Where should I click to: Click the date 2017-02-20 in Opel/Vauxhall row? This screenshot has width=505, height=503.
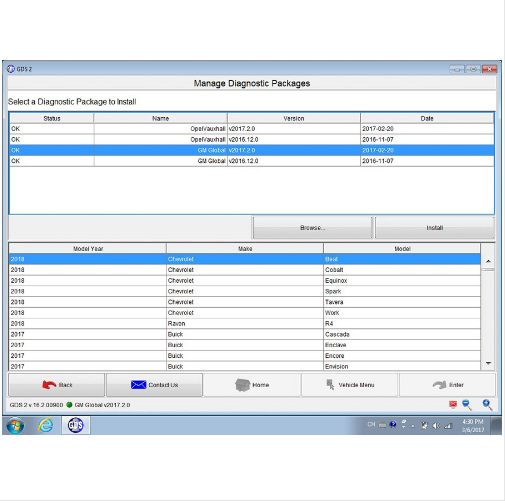point(378,129)
